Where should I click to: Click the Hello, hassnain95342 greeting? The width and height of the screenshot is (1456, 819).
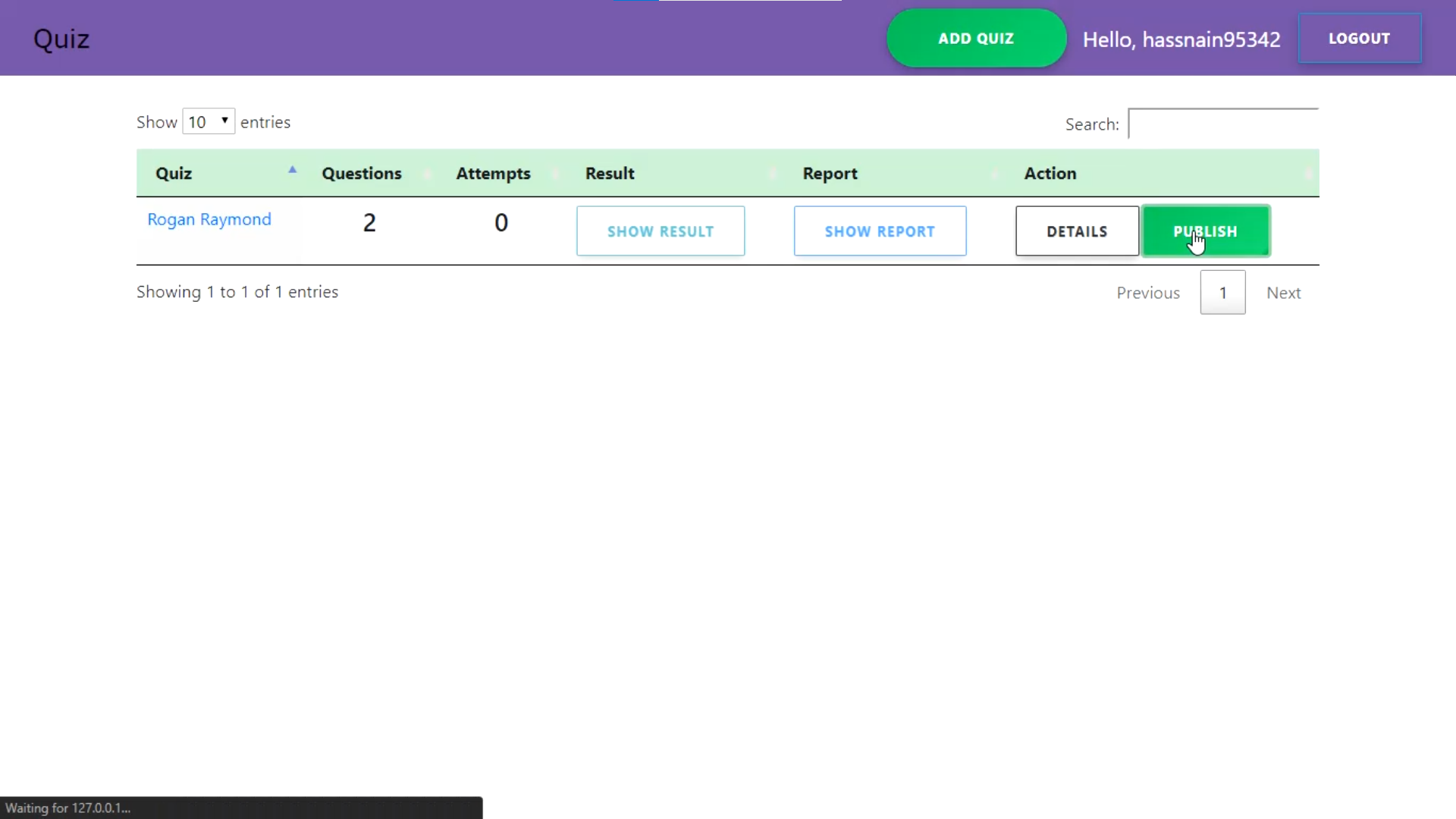click(1181, 39)
